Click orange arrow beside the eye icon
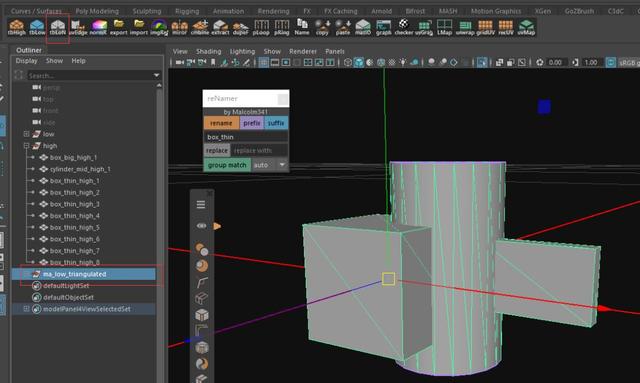640x383 pixels. (x=217, y=226)
